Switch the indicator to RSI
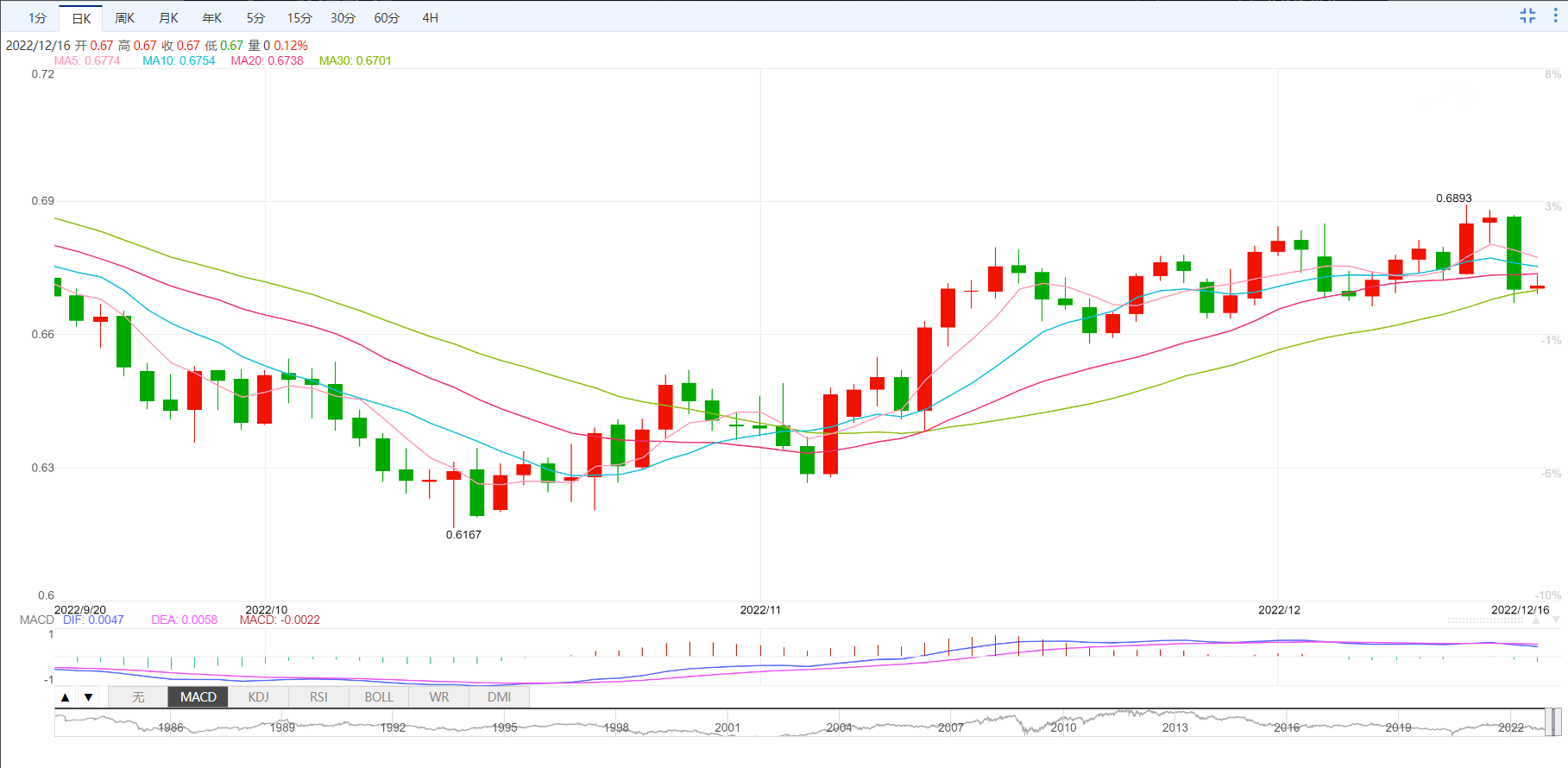Screen dimensions: 1568x768 coord(318,697)
